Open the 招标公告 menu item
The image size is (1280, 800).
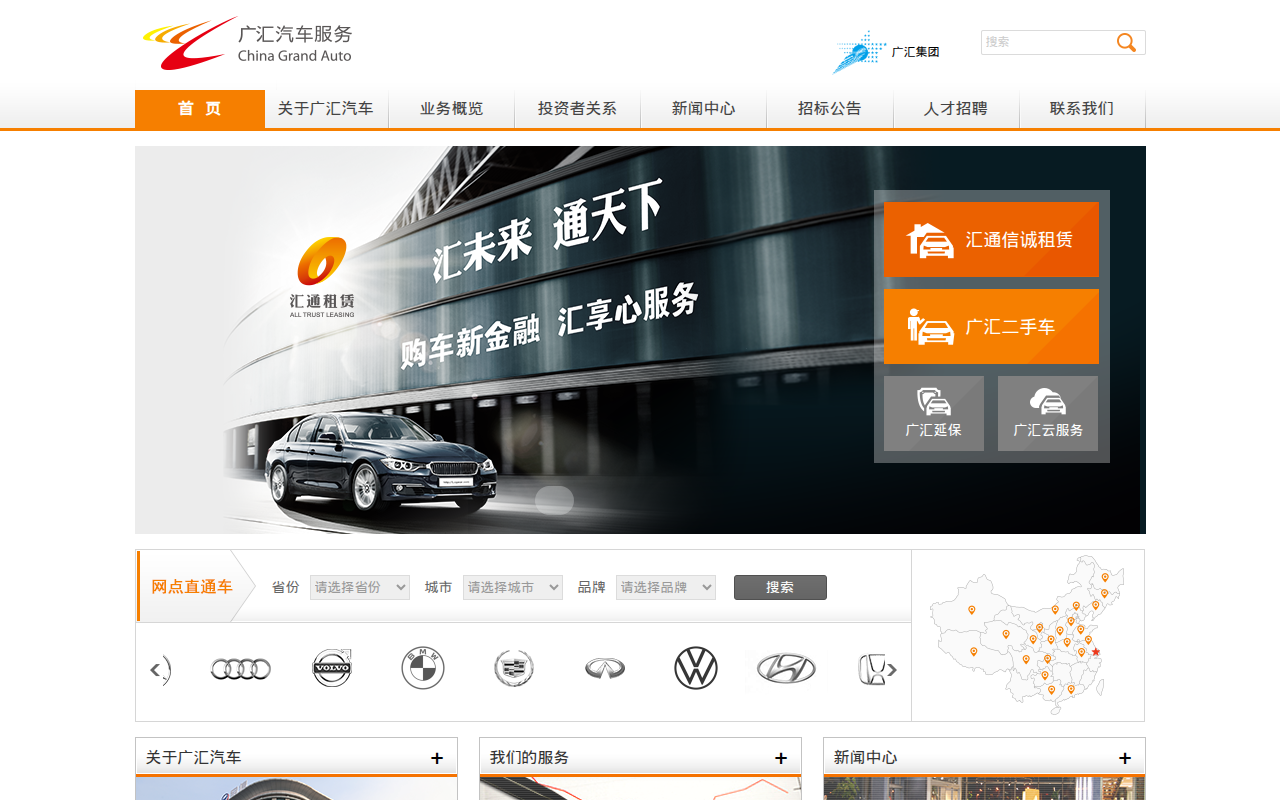[x=830, y=109]
